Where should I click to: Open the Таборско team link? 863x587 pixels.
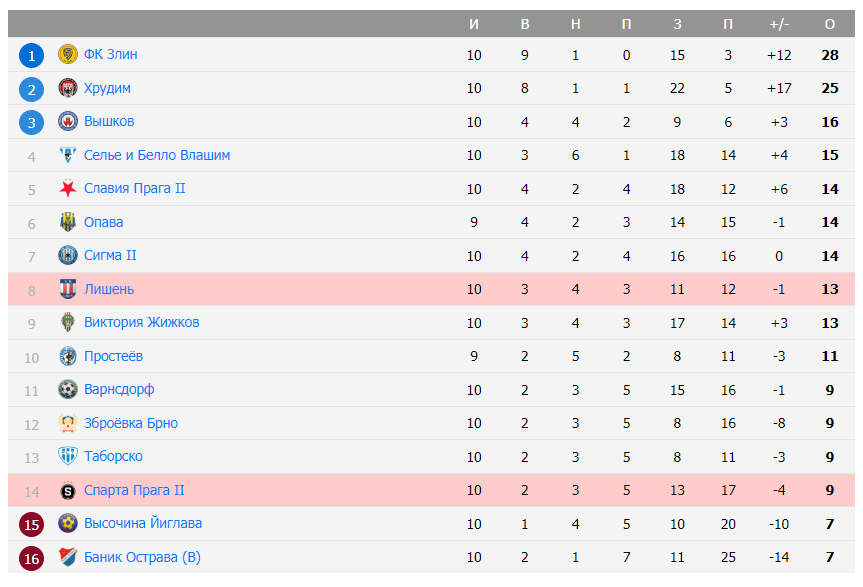pyautogui.click(x=113, y=457)
